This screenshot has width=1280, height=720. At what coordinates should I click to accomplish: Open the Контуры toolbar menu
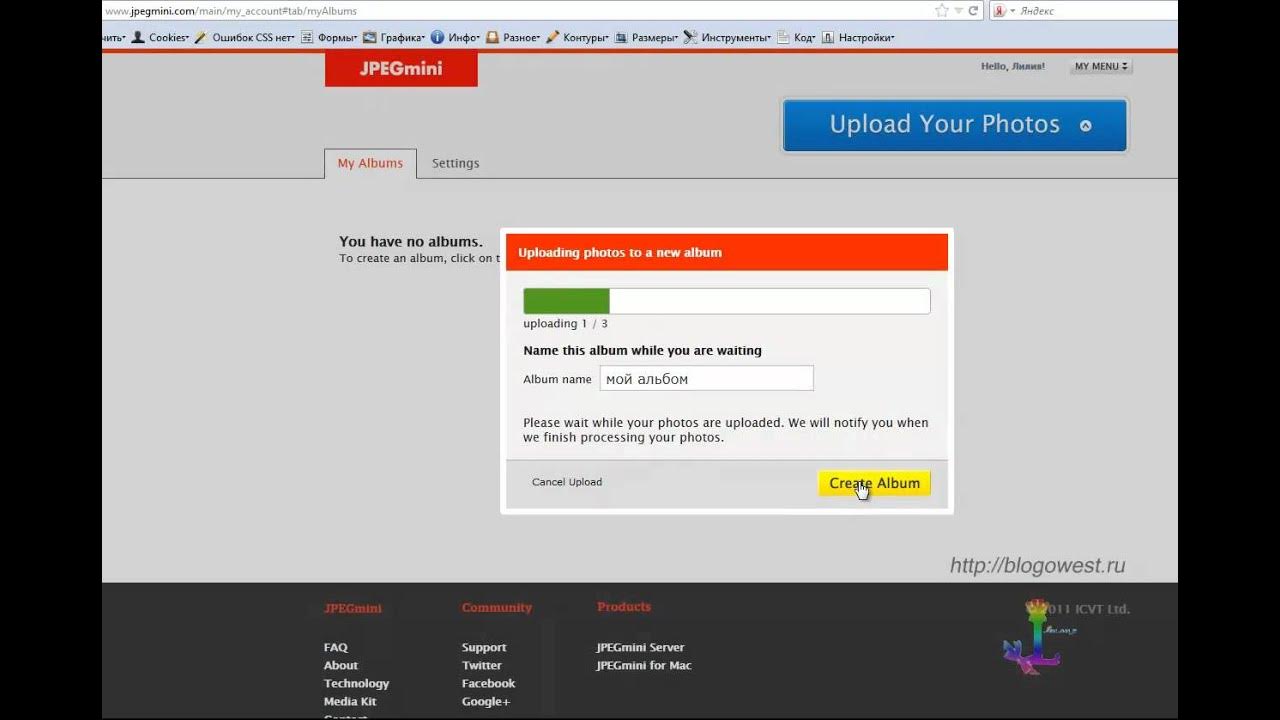577,37
